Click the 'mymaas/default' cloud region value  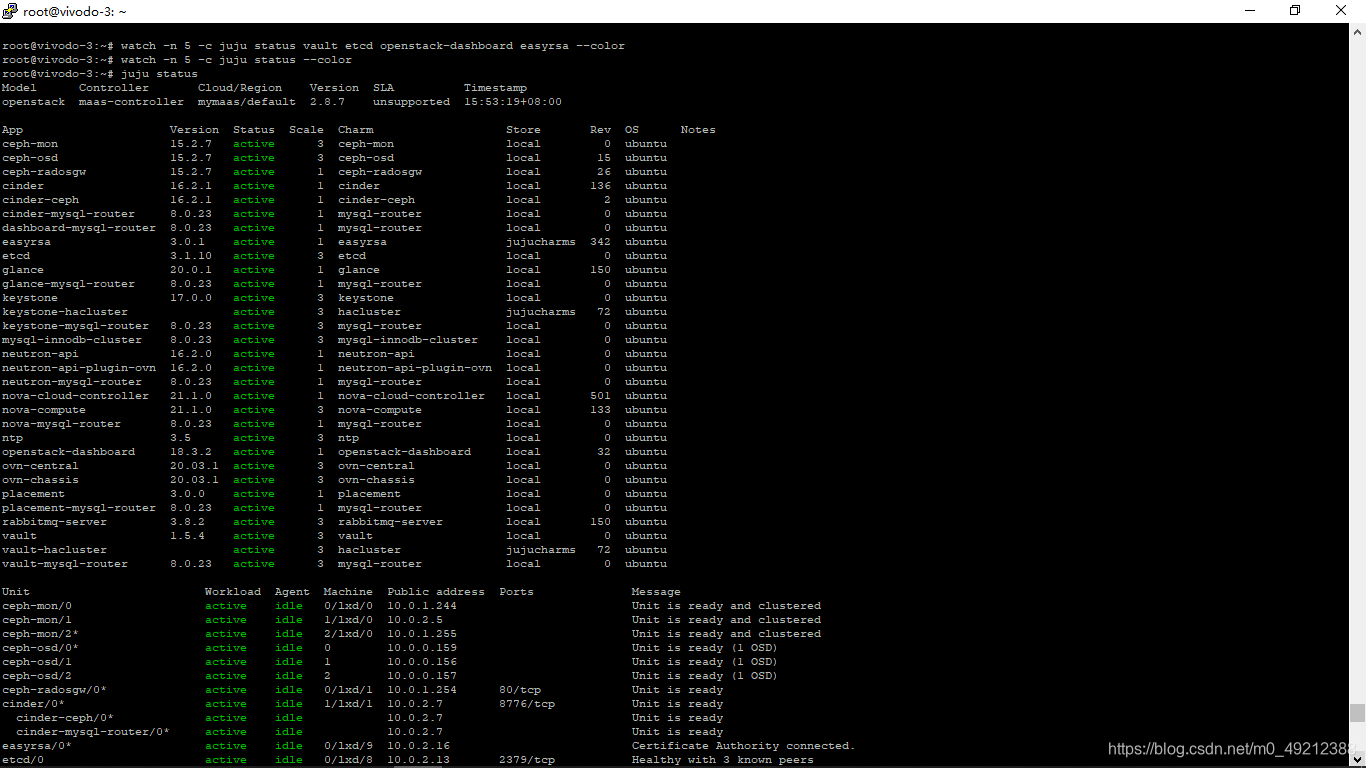[247, 102]
